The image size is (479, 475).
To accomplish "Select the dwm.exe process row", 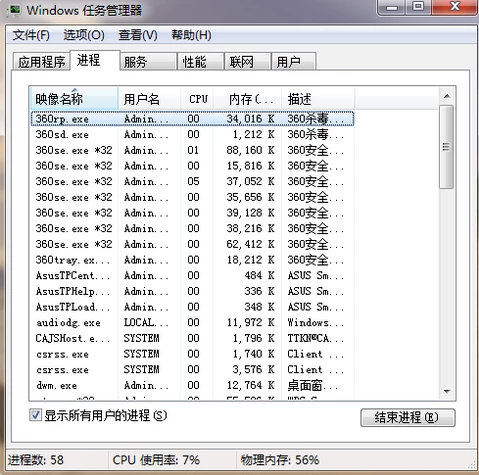I will [x=192, y=385].
